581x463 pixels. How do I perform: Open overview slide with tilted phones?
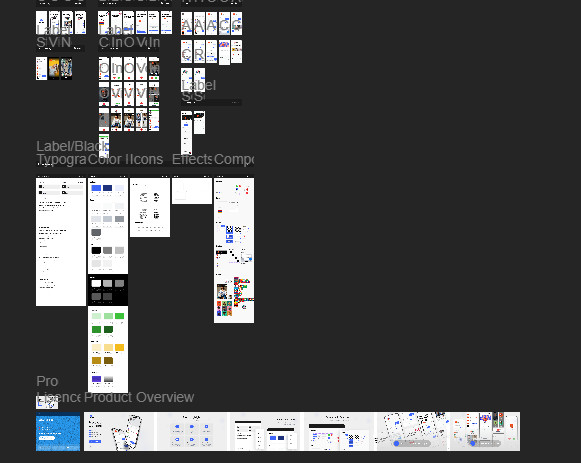[119, 432]
